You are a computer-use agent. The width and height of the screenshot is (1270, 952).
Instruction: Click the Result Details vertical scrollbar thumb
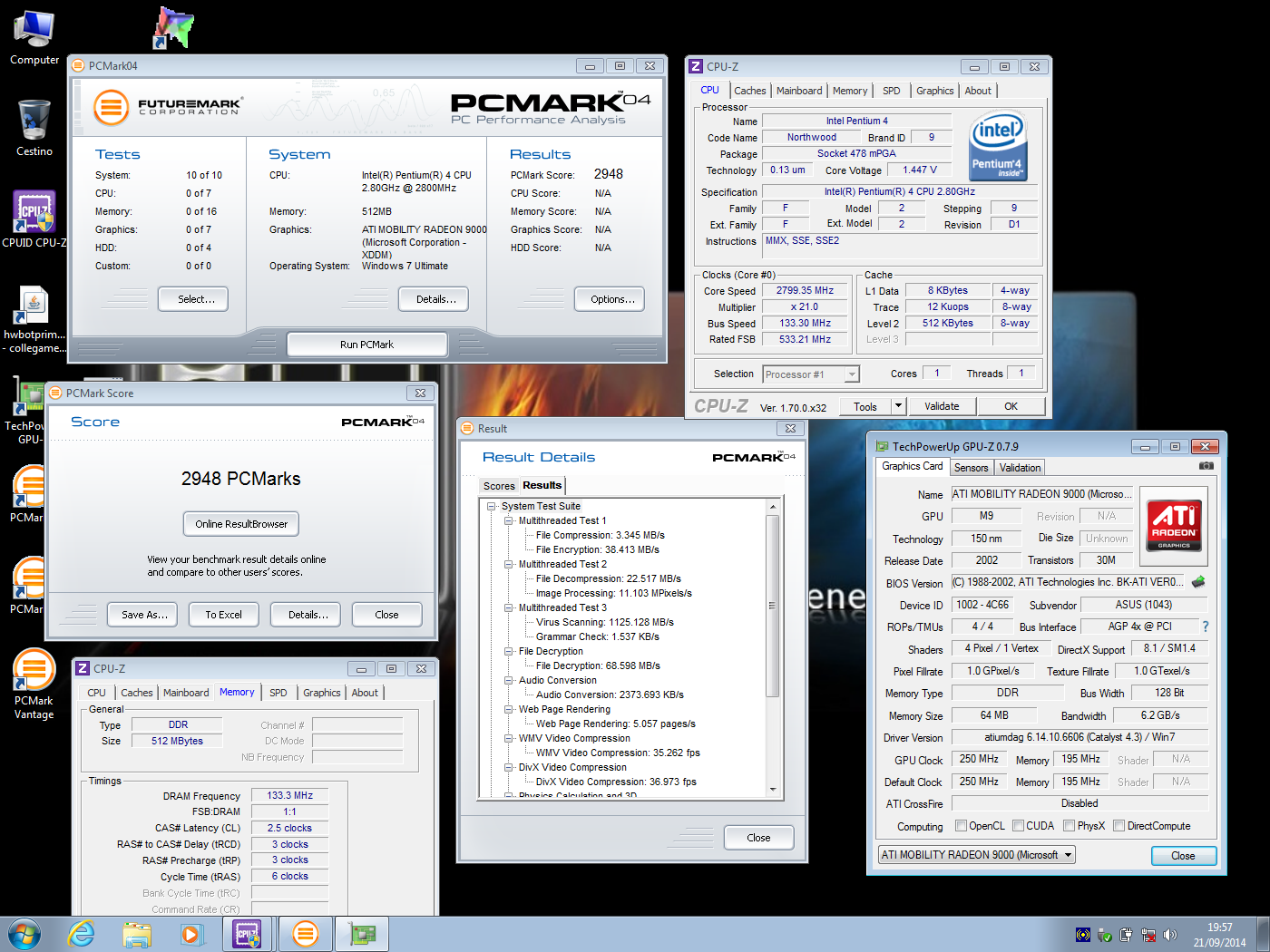pos(772,606)
